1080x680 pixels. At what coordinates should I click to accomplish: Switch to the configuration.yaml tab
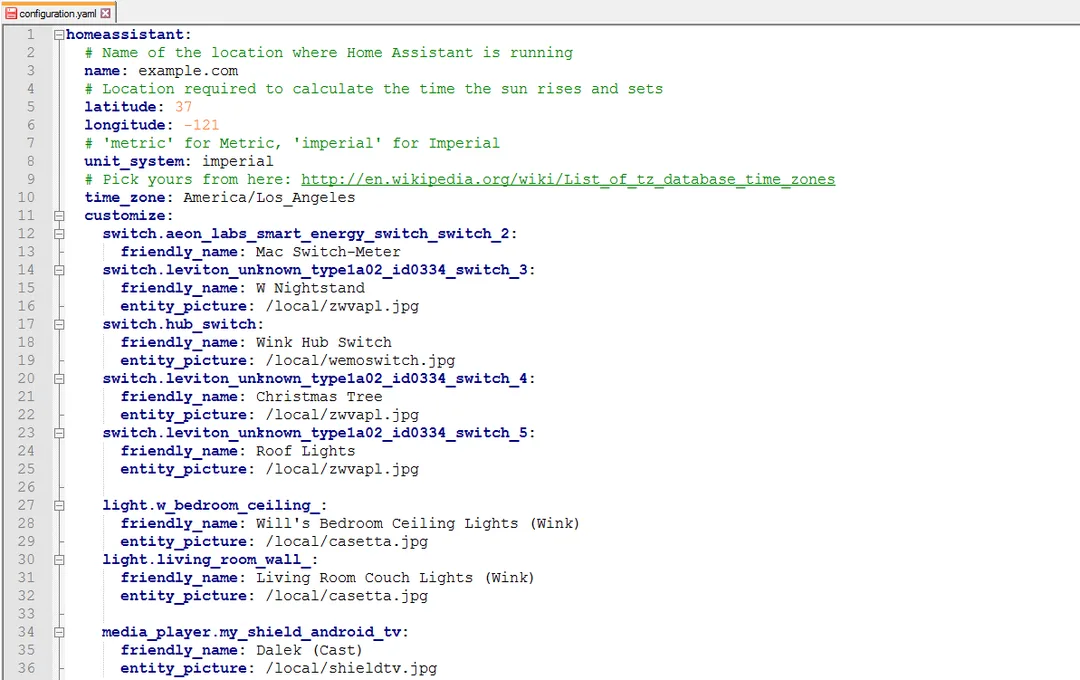coord(58,13)
